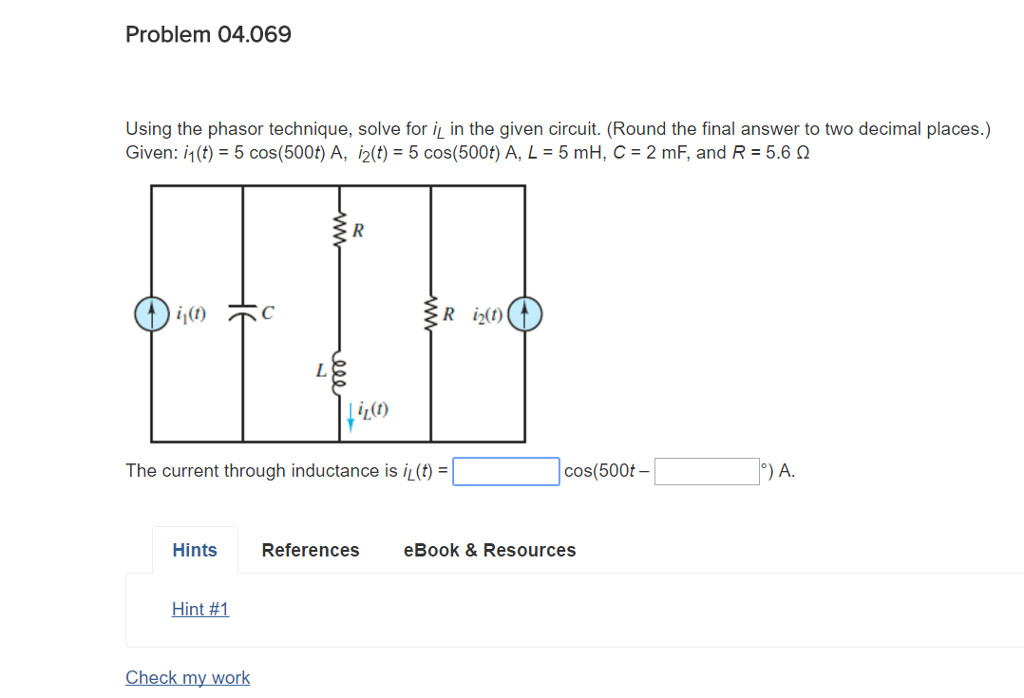Click the iL(t) current arrow in the diagram
This screenshot has width=1024, height=698.
click(x=350, y=418)
